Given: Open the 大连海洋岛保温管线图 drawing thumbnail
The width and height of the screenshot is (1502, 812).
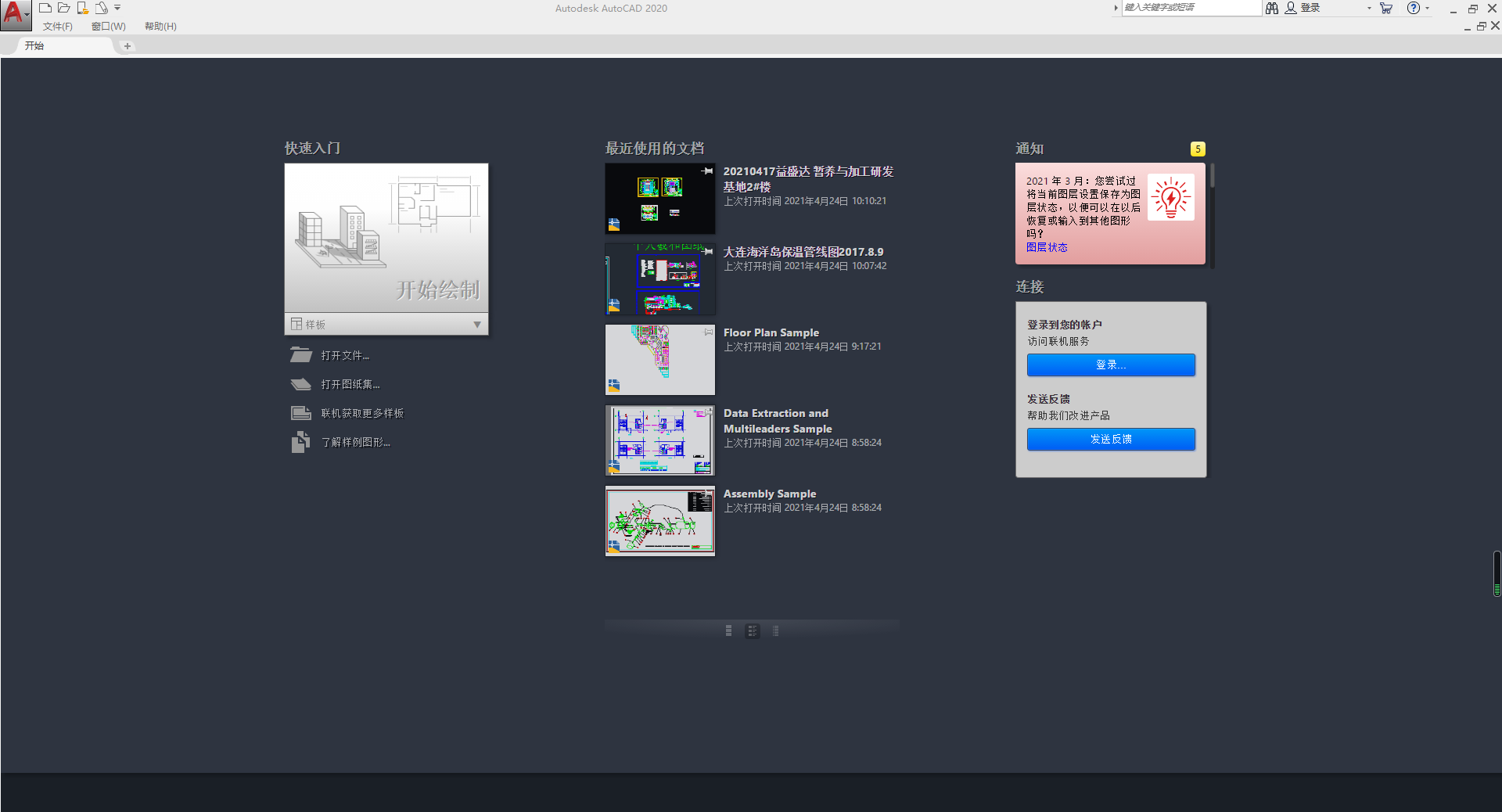Looking at the screenshot, I should point(660,279).
